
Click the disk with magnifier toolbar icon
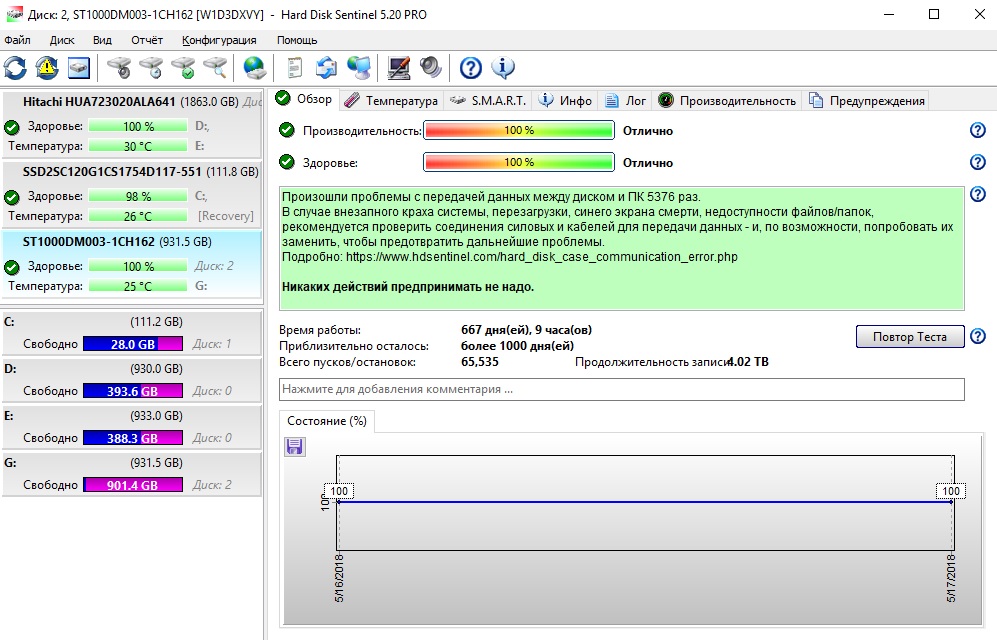click(215, 68)
